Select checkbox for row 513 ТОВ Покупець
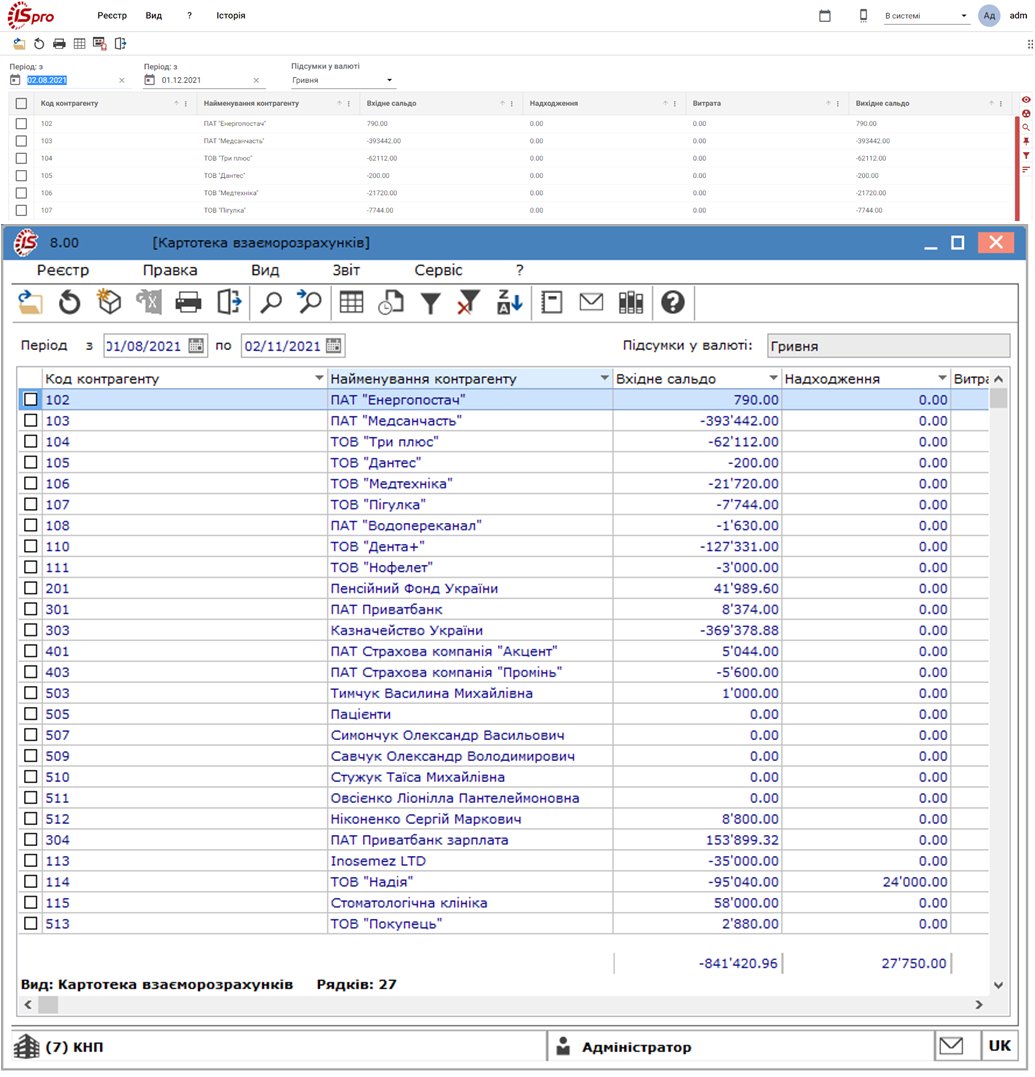This screenshot has height=1077, width=1035. (x=31, y=923)
